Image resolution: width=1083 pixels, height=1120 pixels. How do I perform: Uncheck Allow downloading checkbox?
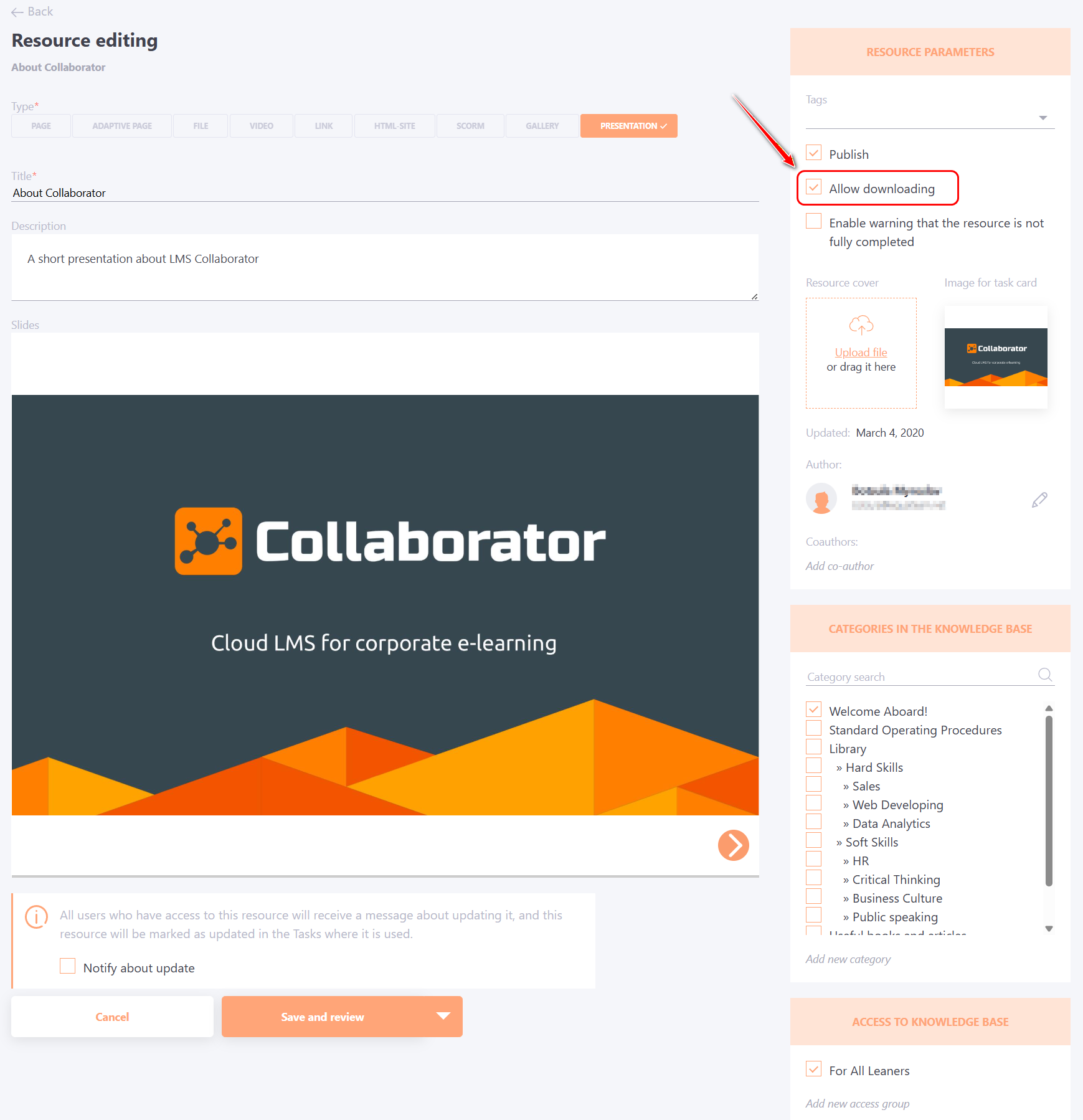click(813, 187)
